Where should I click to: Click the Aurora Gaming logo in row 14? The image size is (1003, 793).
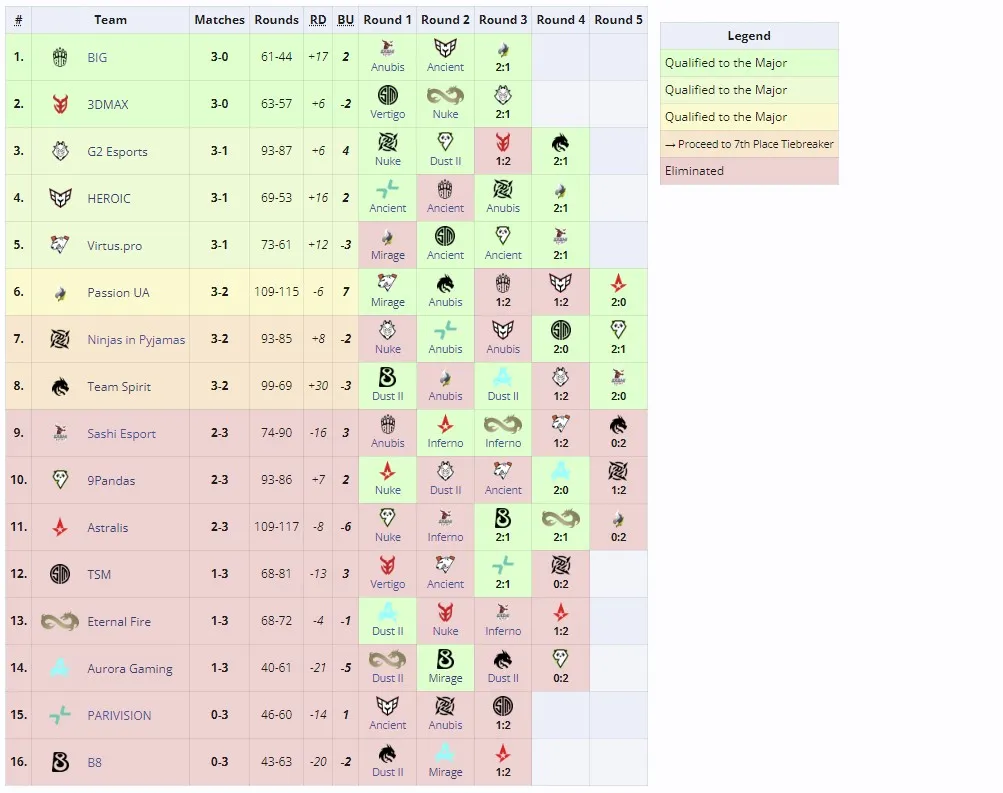(59, 668)
